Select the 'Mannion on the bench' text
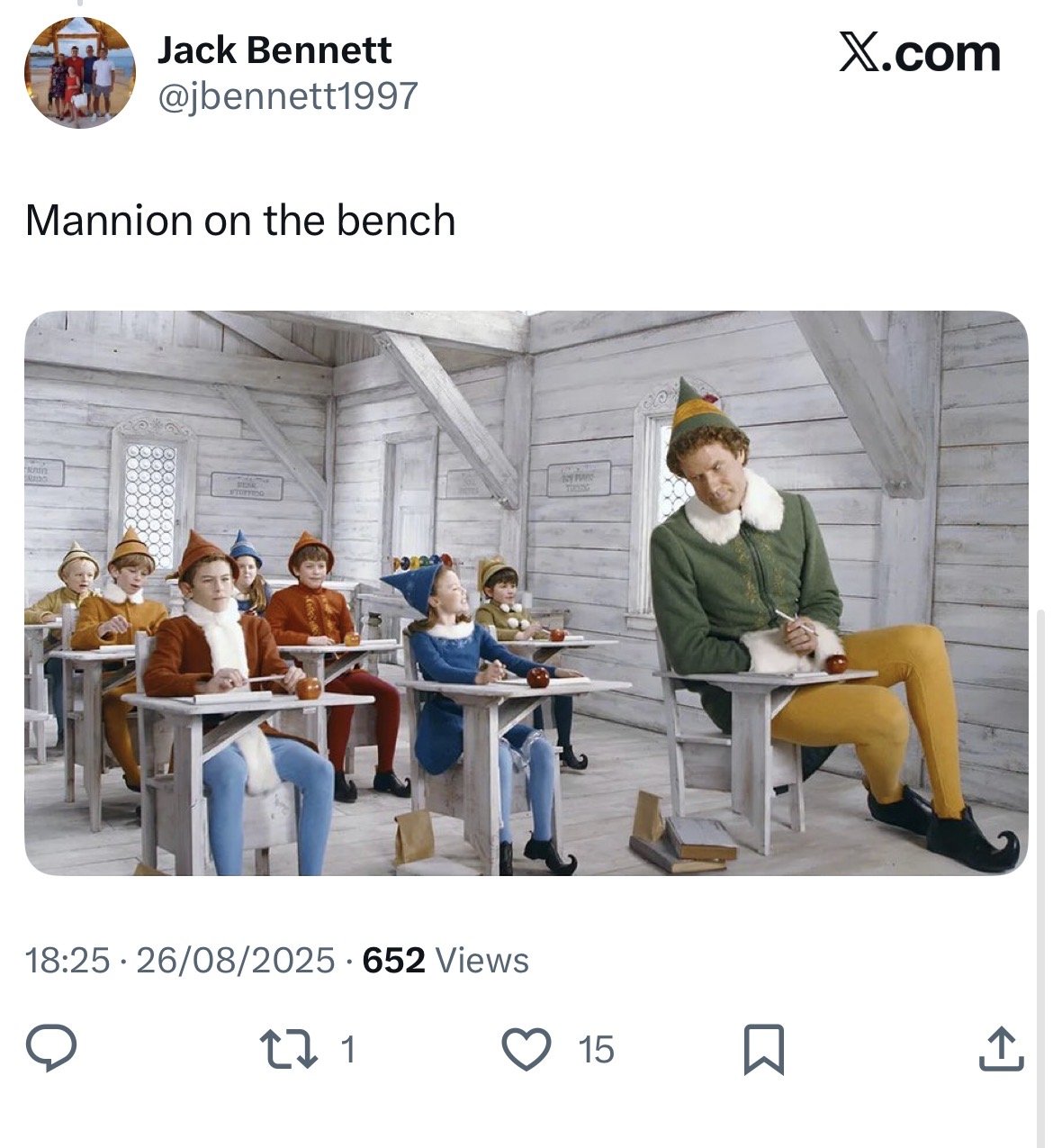This screenshot has height=1148, width=1053. pos(240,221)
